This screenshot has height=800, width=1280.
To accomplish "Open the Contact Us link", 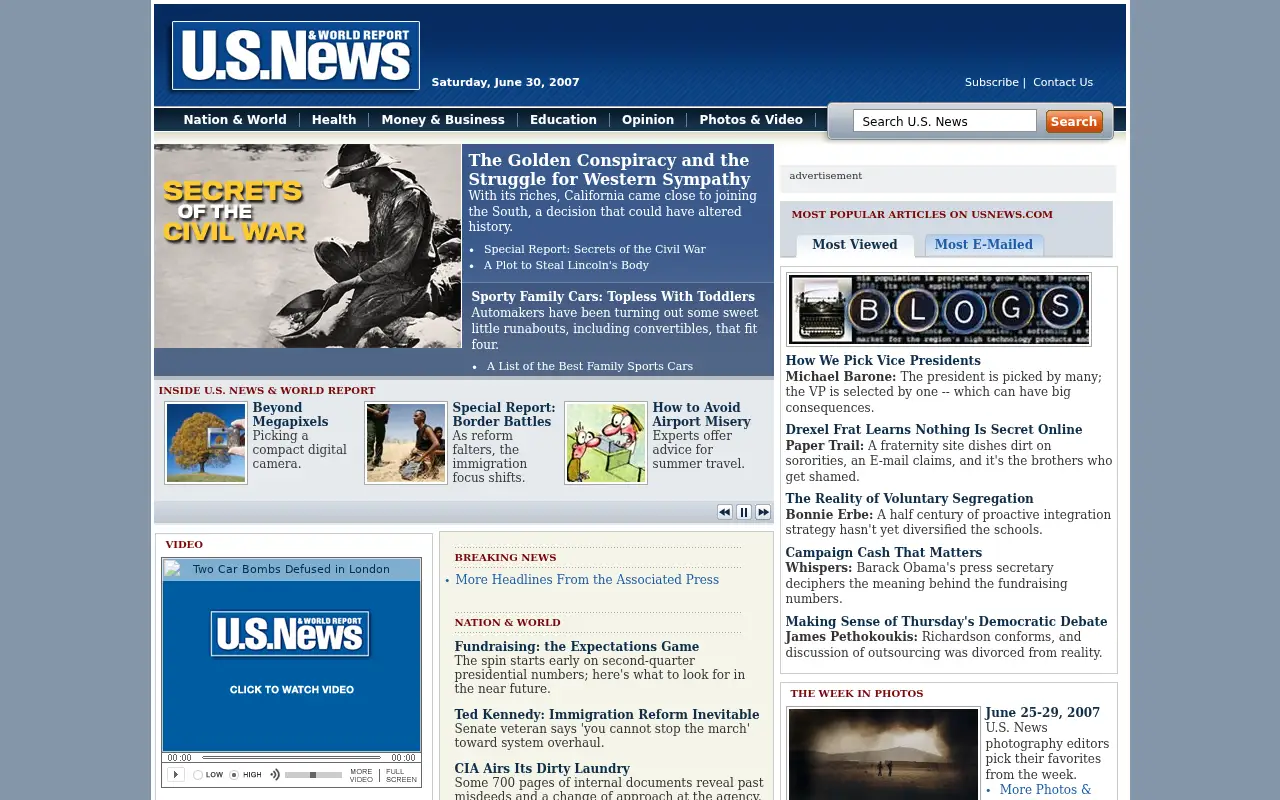I will point(1063,83).
